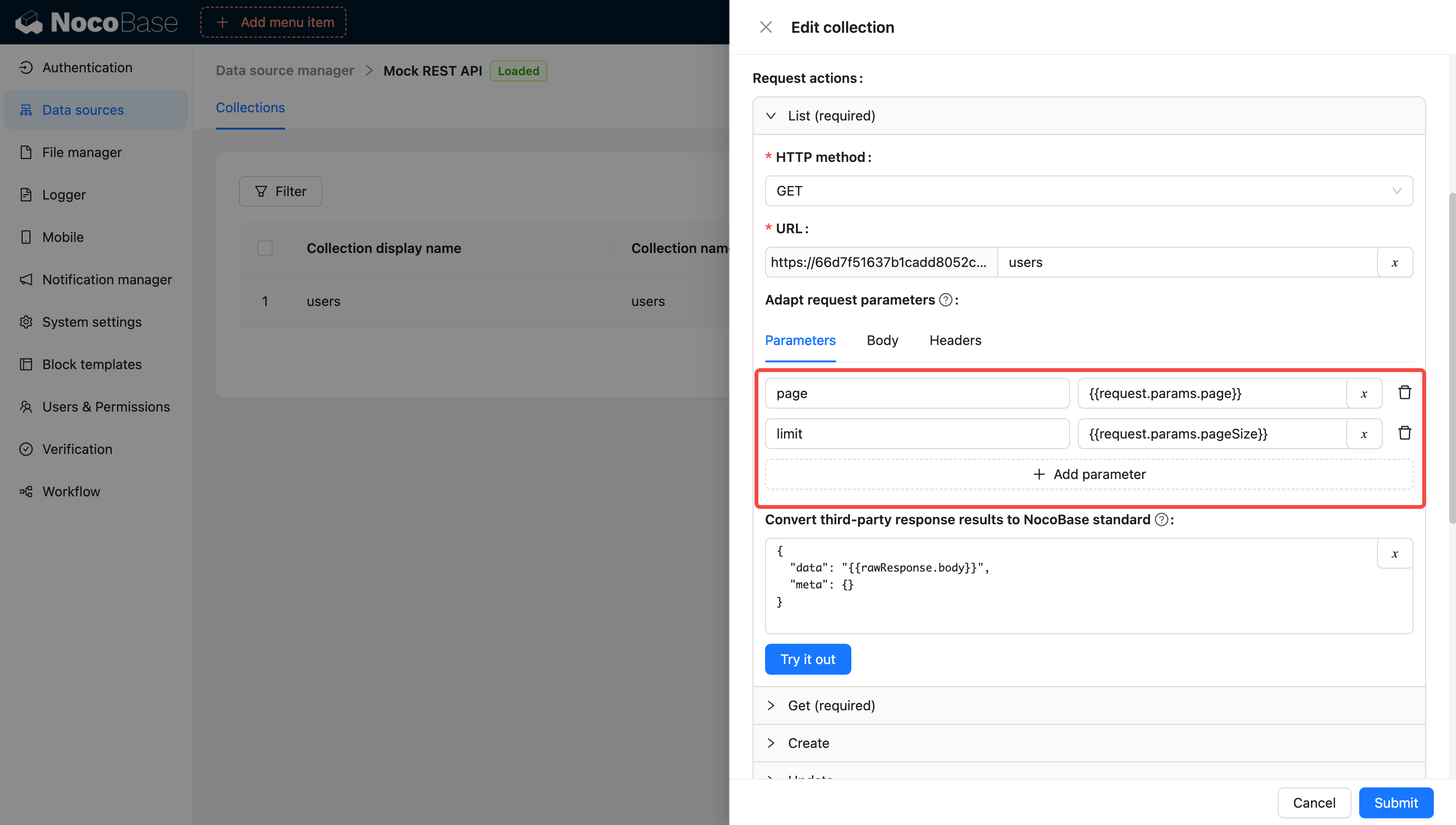Open the HTTP method GET dropdown
The height and width of the screenshot is (825, 1456).
1088,191
